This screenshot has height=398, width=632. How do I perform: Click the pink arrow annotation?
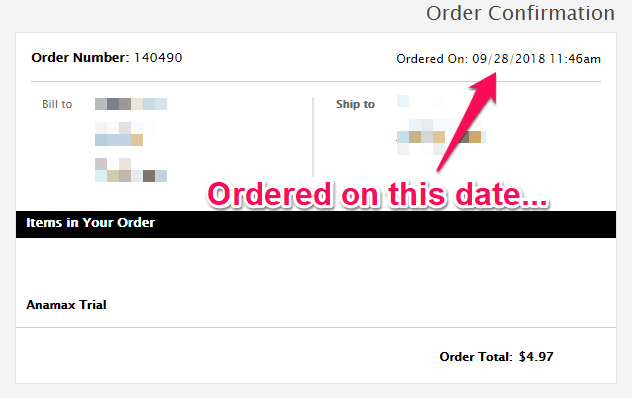point(468,121)
